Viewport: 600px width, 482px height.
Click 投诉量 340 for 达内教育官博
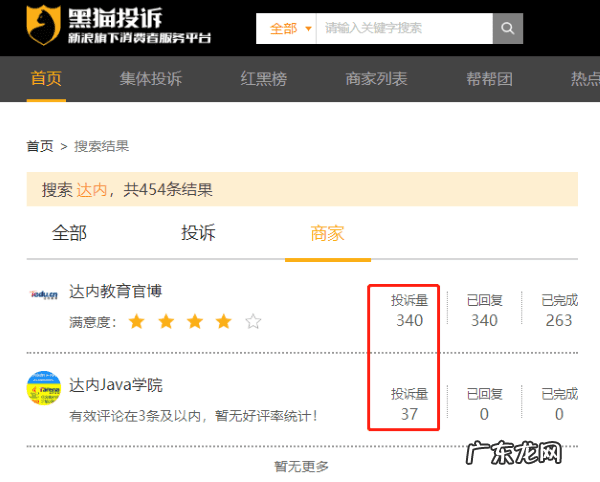pos(409,311)
